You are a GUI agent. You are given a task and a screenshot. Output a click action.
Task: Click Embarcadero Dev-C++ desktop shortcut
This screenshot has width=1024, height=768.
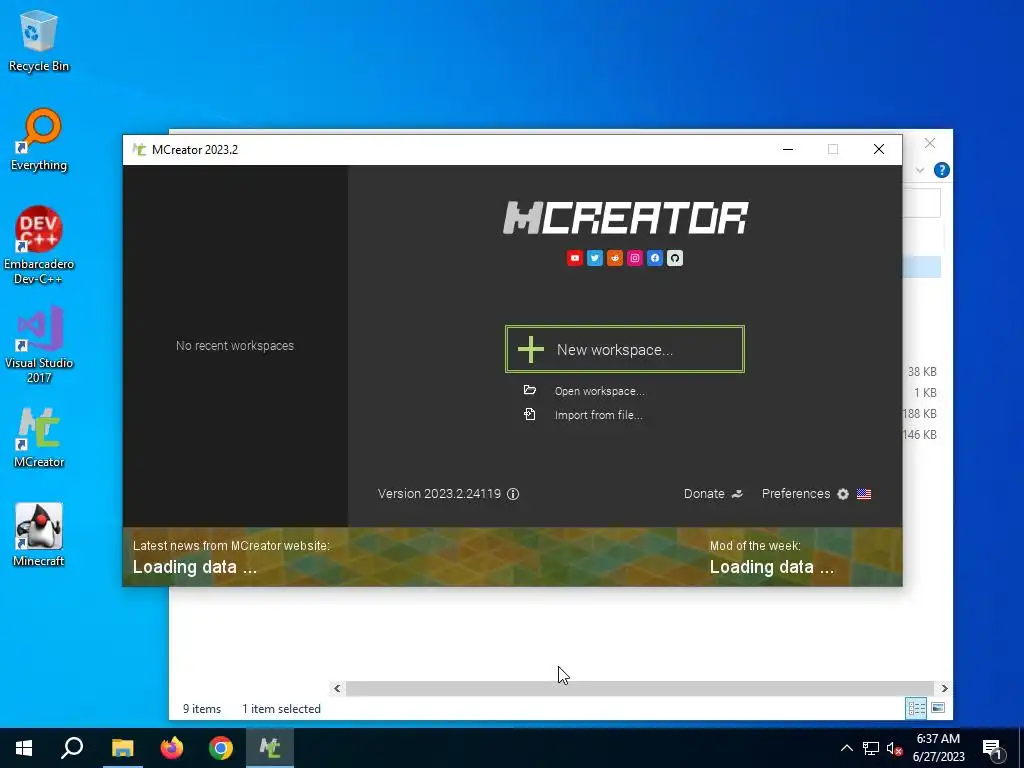[x=39, y=246]
